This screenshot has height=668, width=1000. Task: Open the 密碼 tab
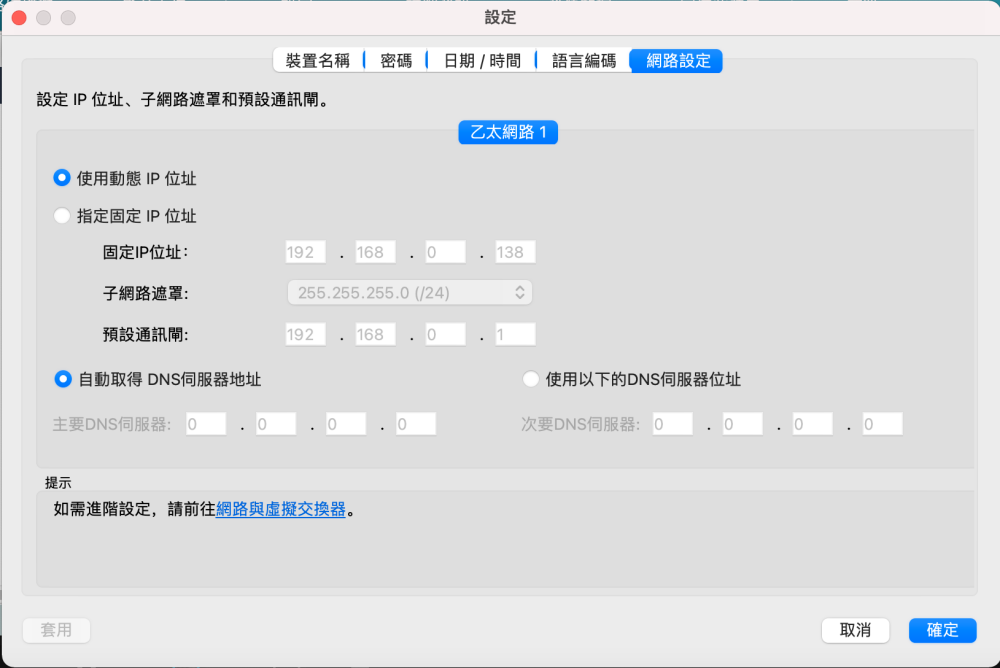pos(396,61)
